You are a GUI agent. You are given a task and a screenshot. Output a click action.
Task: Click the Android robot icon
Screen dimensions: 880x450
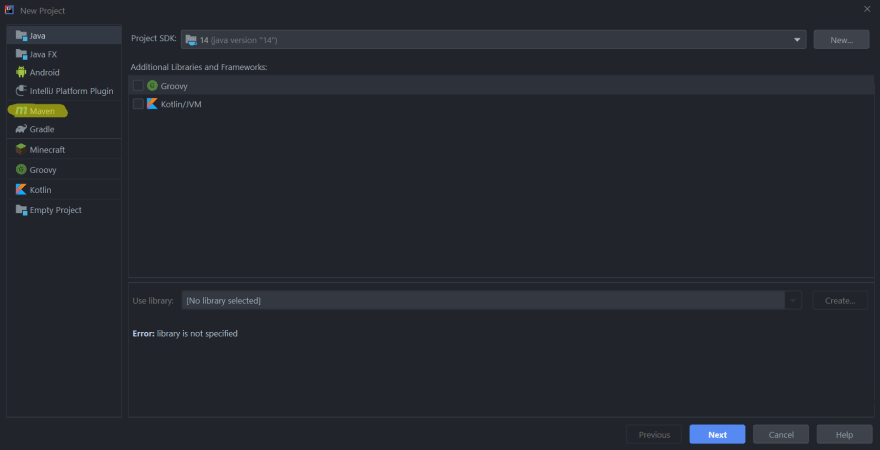(x=21, y=72)
